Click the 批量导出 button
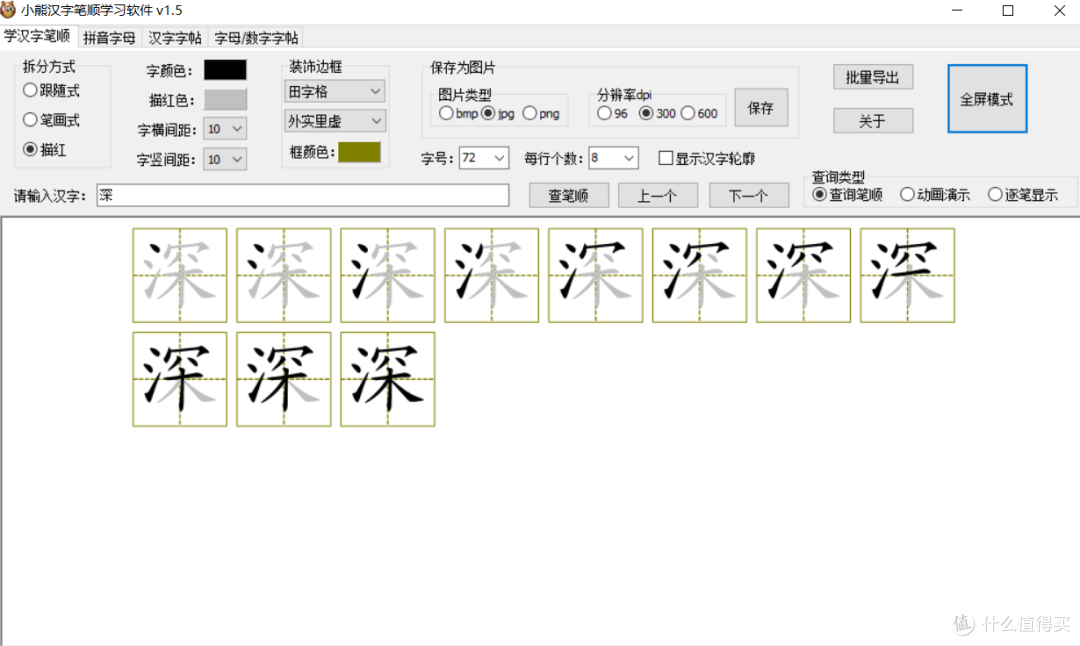 click(873, 77)
